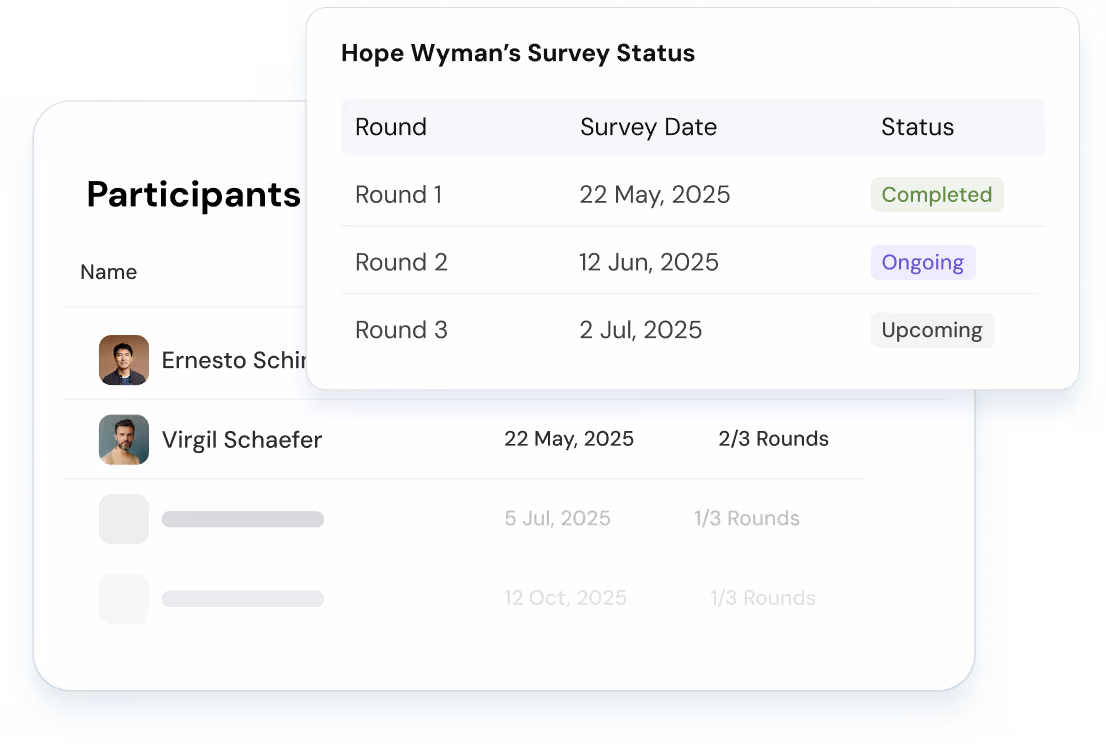Image resolution: width=1106 pixels, height=749 pixels.
Task: Click Hope Wyman's Survey Status panel title
Action: click(518, 53)
